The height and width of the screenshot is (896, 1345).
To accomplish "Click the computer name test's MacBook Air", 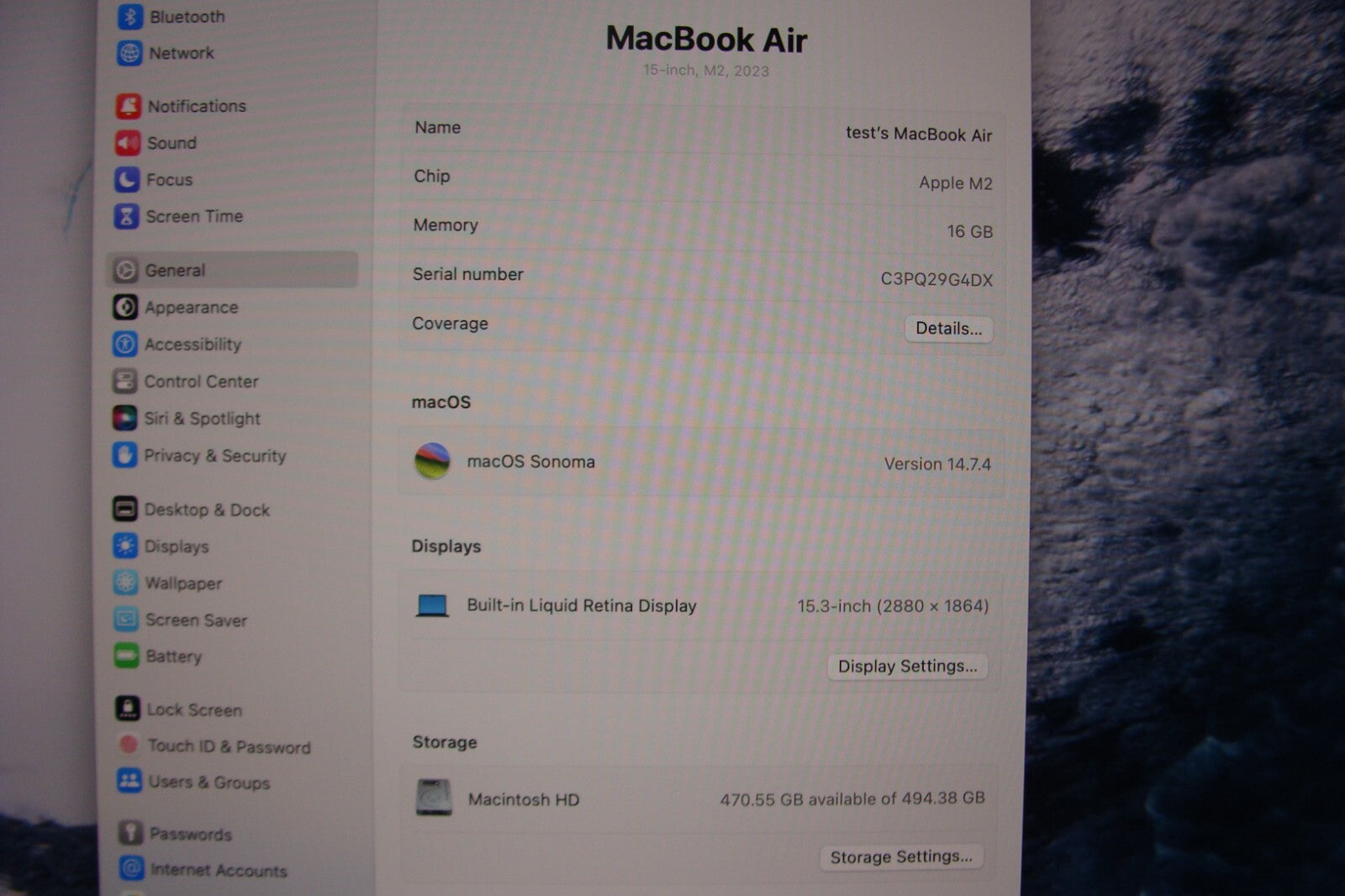I will pyautogui.click(x=918, y=134).
